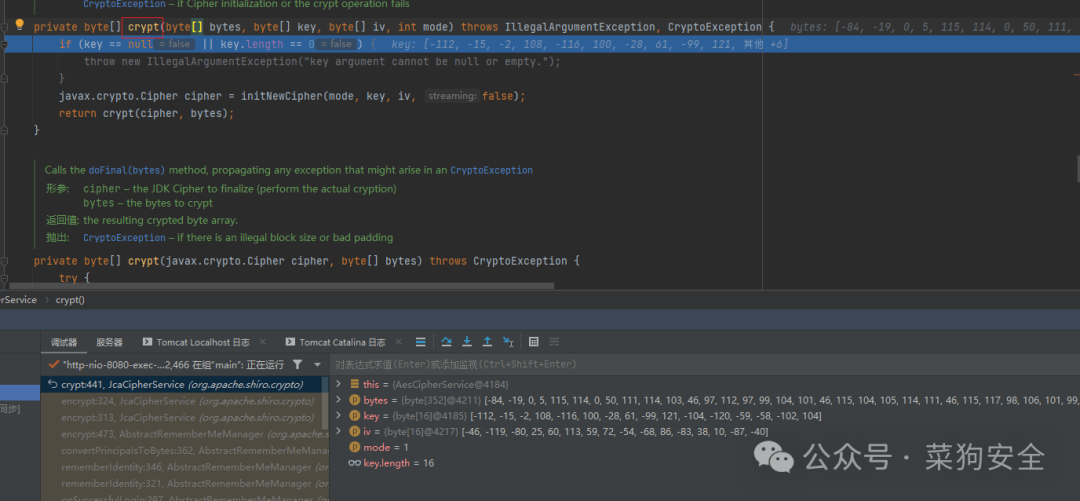Click the crypt() breadcrumb item
The height and width of the screenshot is (501, 1080).
point(70,300)
